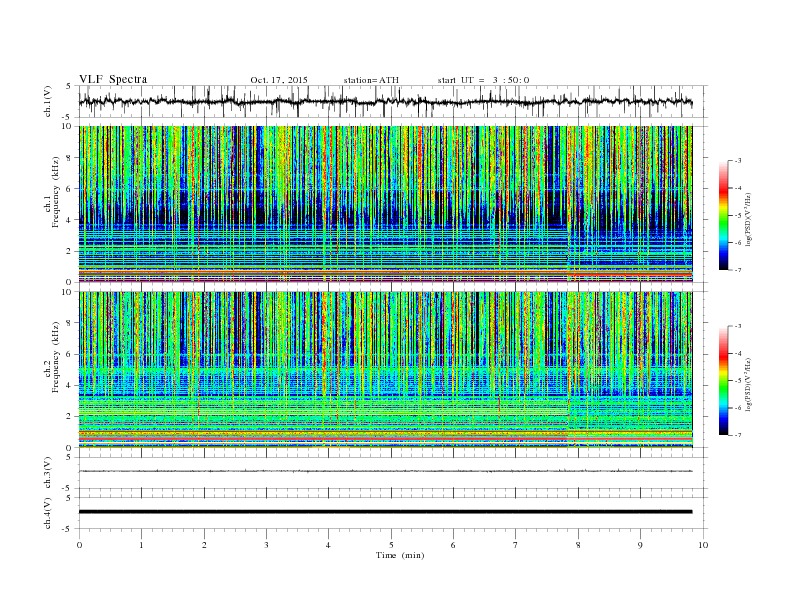Click the 'start UT = 3 :50: 0' label
Screen dimensions: 792x612
(483, 80)
